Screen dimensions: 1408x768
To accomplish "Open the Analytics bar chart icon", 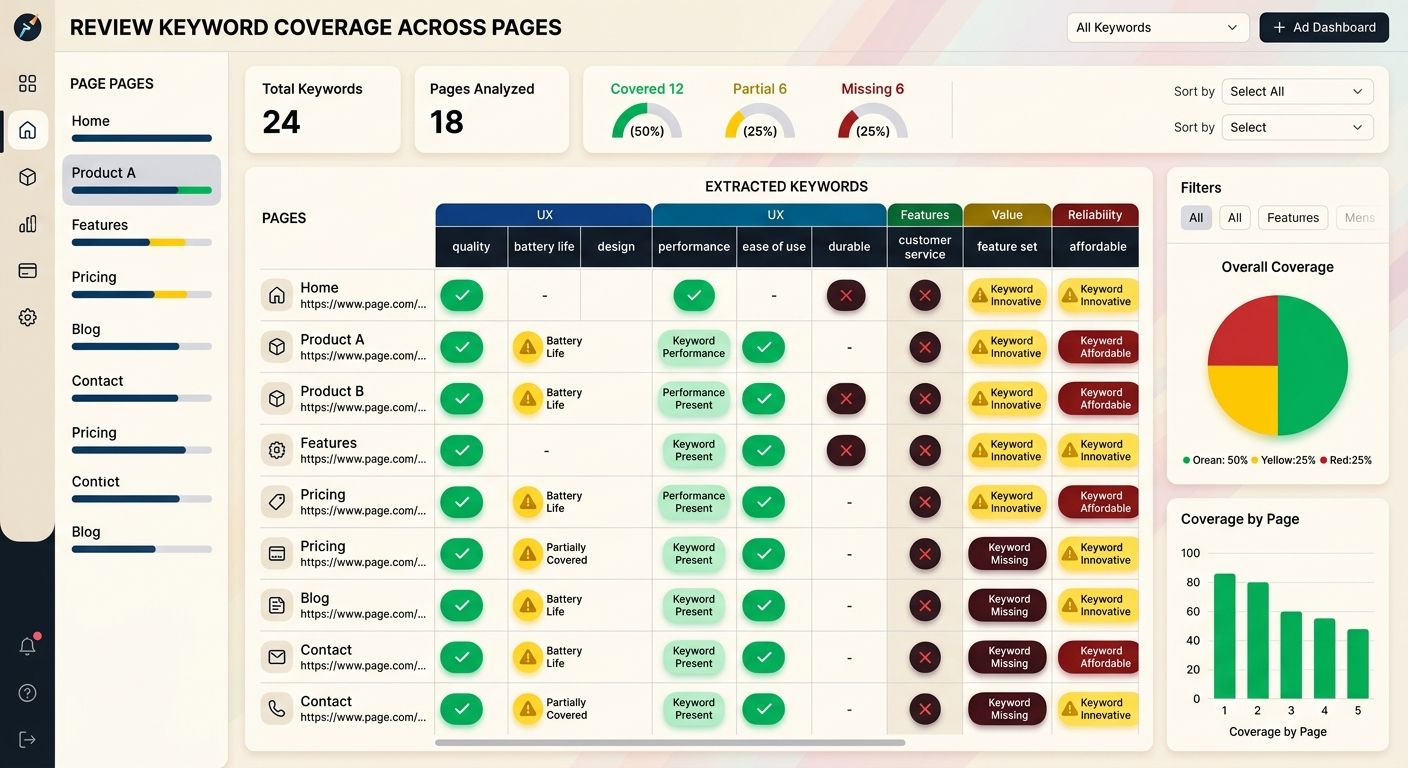I will pyautogui.click(x=27, y=223).
